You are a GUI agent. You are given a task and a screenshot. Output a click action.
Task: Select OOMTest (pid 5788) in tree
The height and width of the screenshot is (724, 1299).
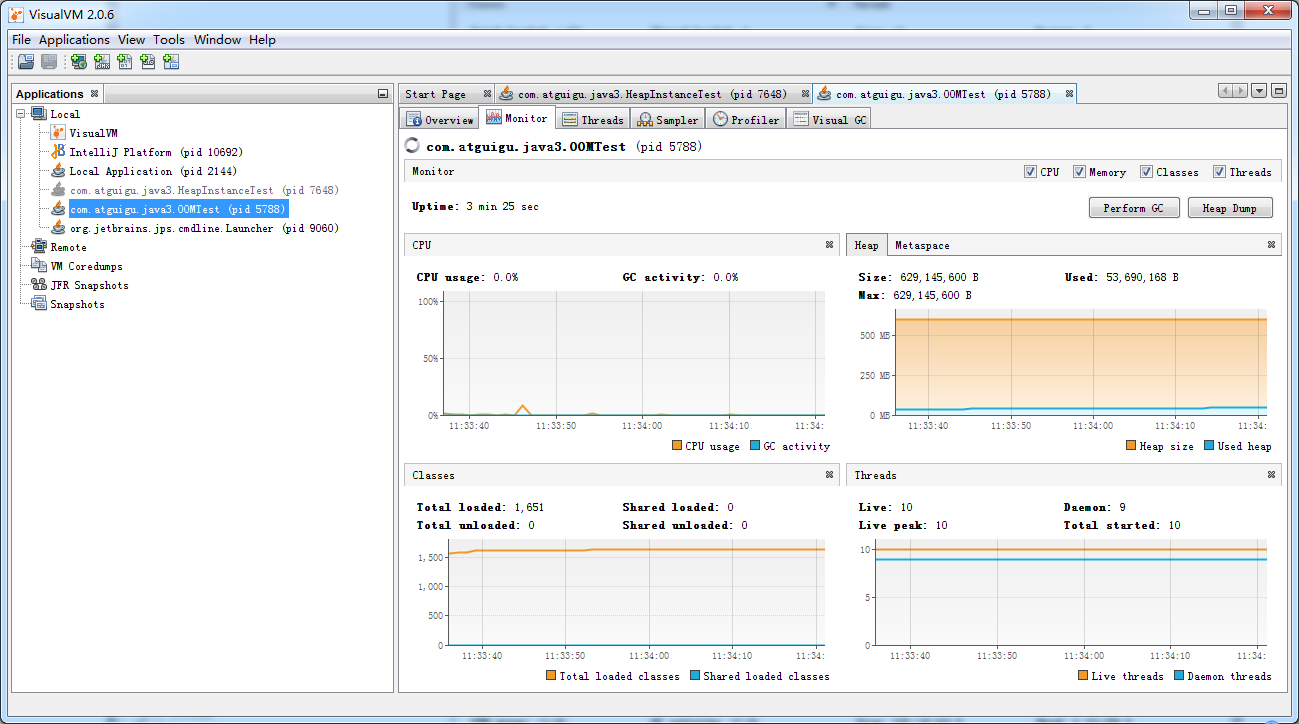(x=178, y=209)
